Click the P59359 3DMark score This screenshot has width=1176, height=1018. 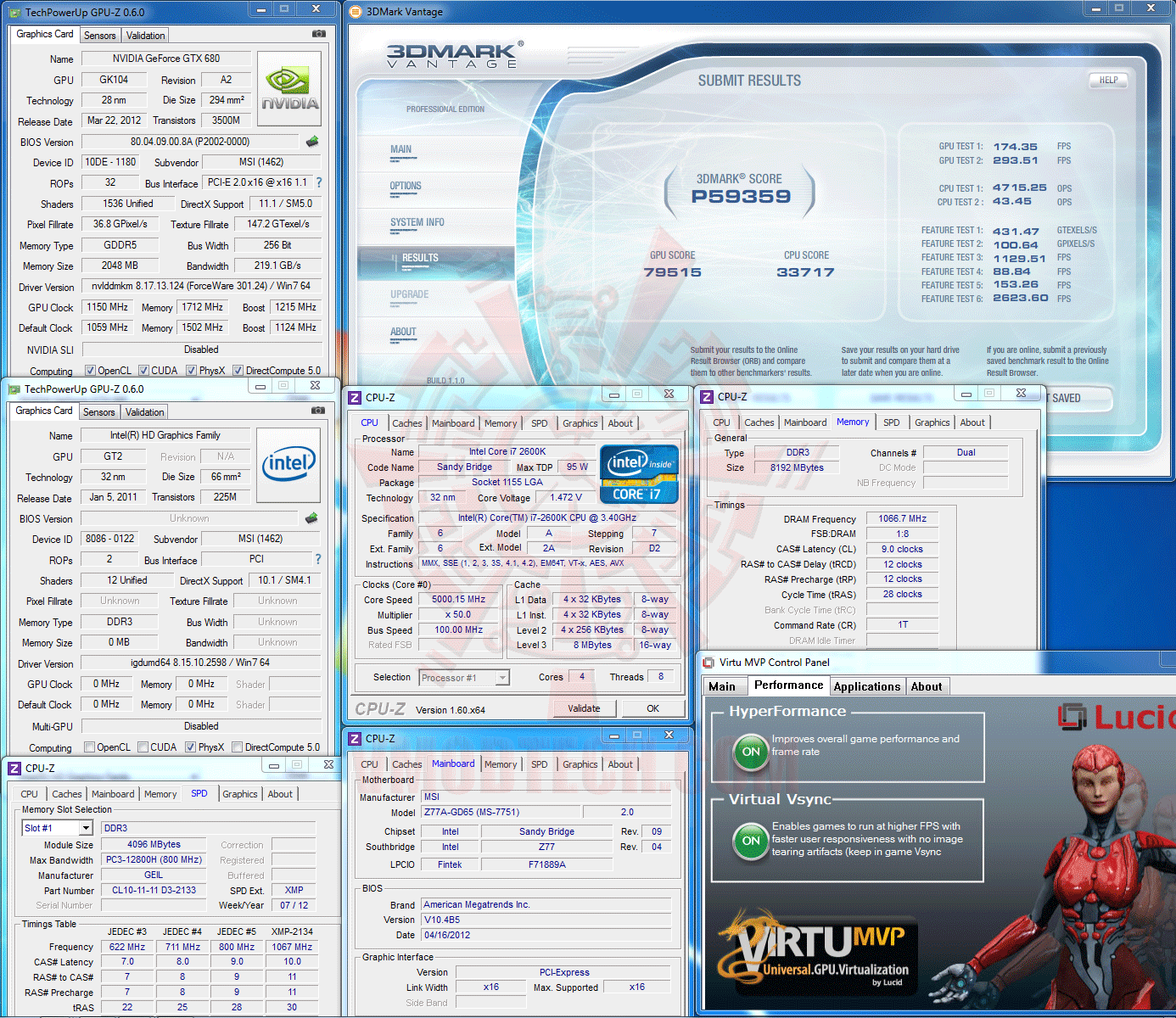pos(741,197)
